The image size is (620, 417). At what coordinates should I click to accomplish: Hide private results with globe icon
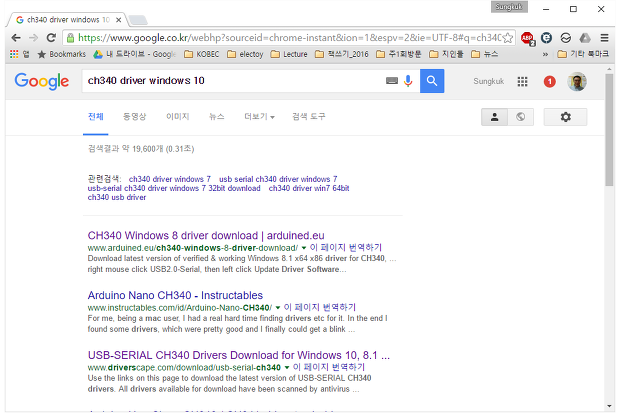521,117
